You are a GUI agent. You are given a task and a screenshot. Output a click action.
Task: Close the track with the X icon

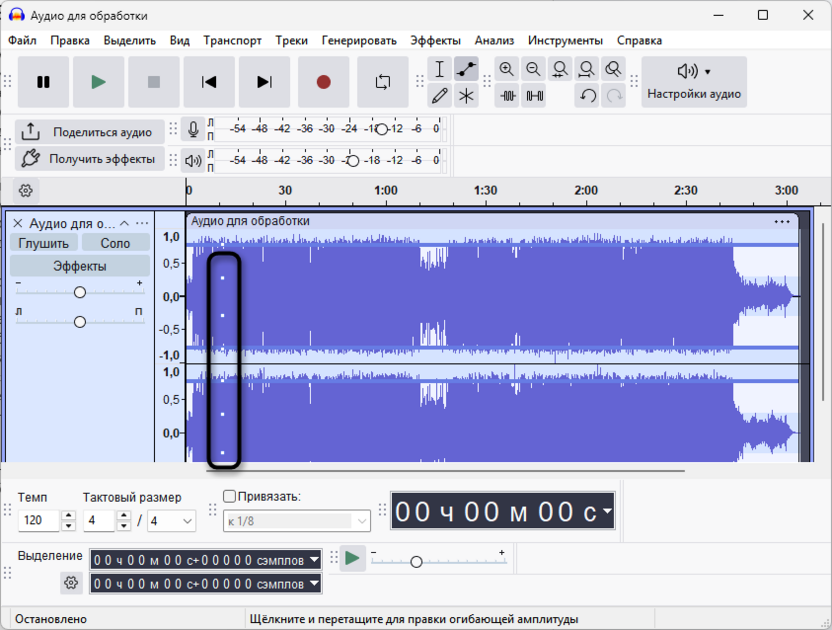click(18, 223)
